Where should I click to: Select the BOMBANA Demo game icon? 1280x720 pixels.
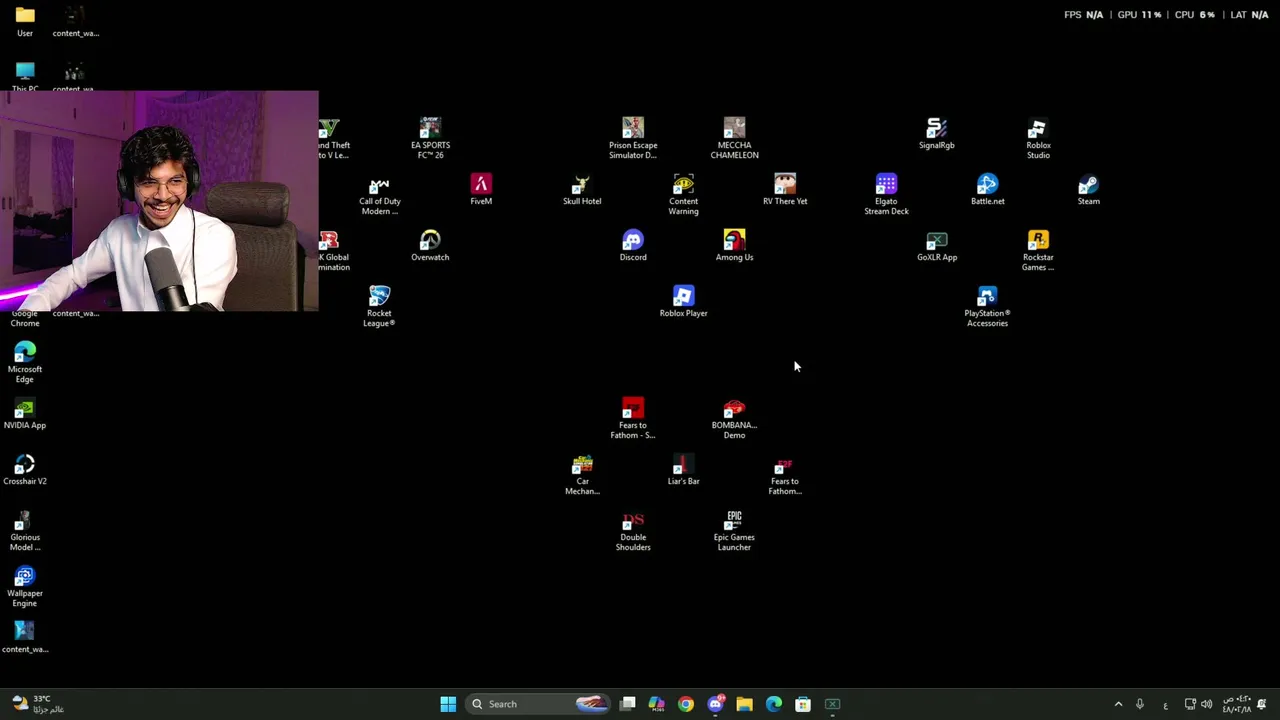click(x=734, y=418)
